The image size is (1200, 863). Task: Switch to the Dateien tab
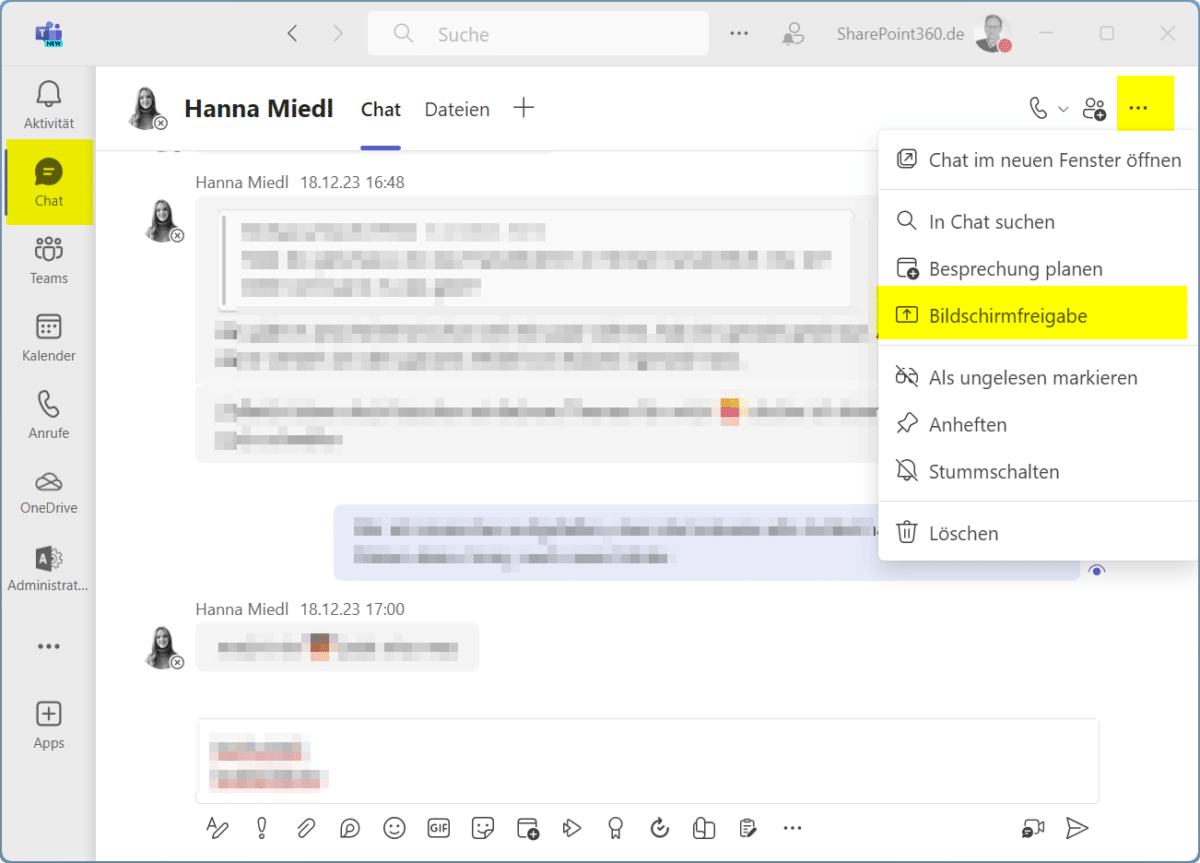[457, 109]
